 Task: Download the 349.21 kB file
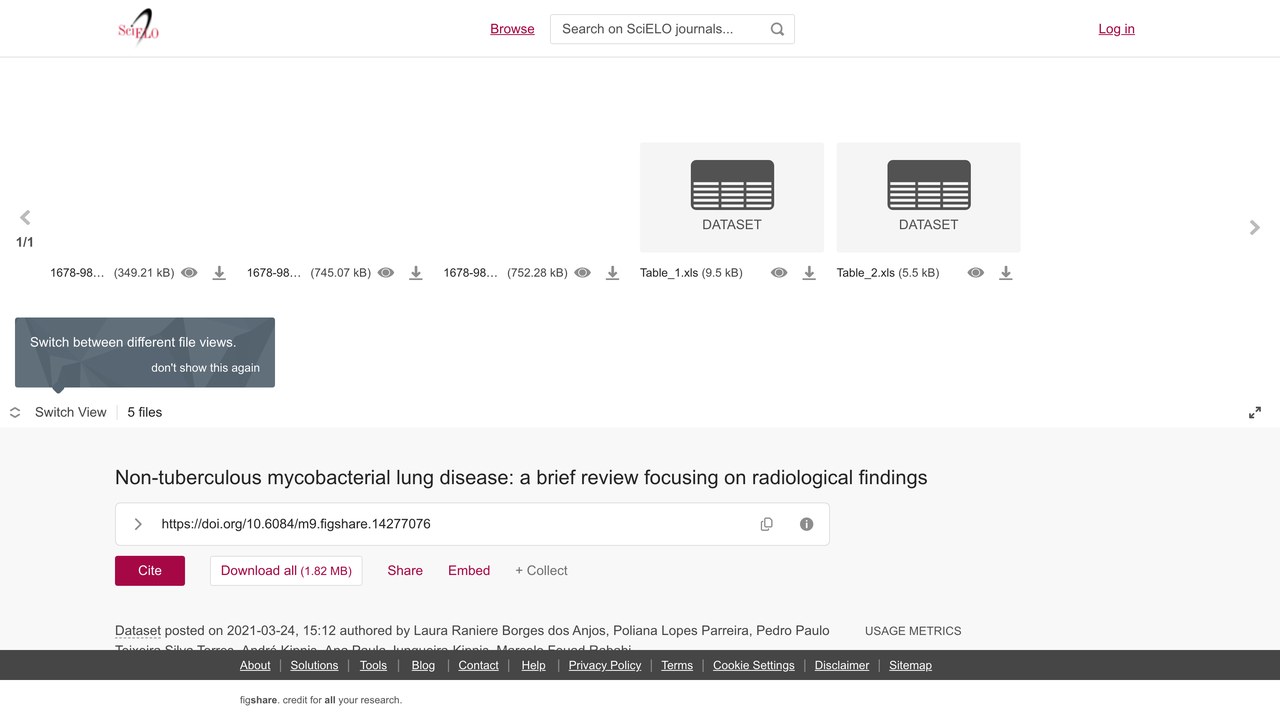pos(219,273)
